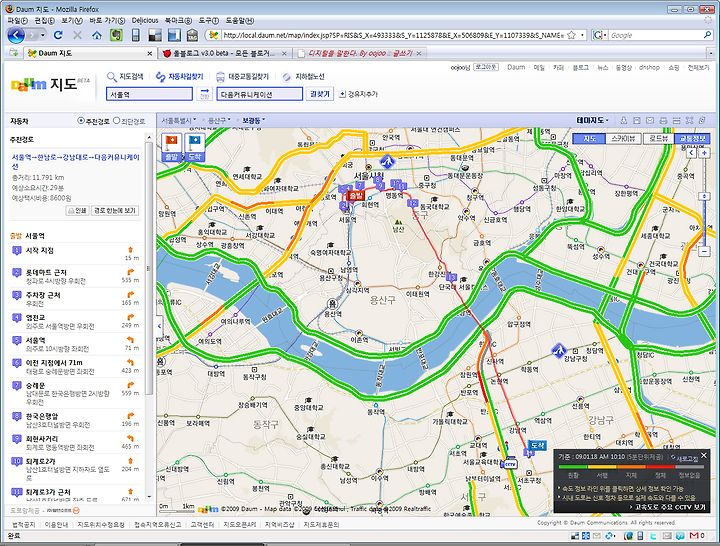720x546 pixels.
Task: Reload the page with the refresh icon
Action: [x=58, y=35]
